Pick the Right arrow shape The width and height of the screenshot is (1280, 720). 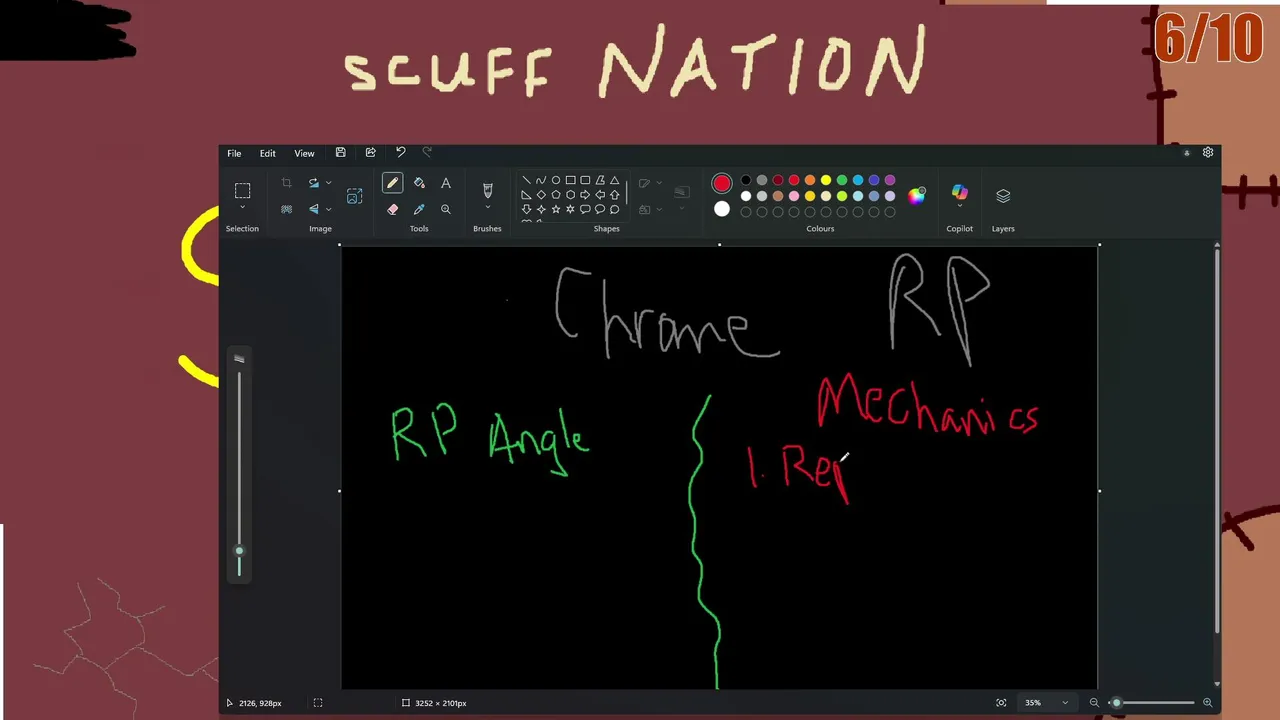(585, 195)
